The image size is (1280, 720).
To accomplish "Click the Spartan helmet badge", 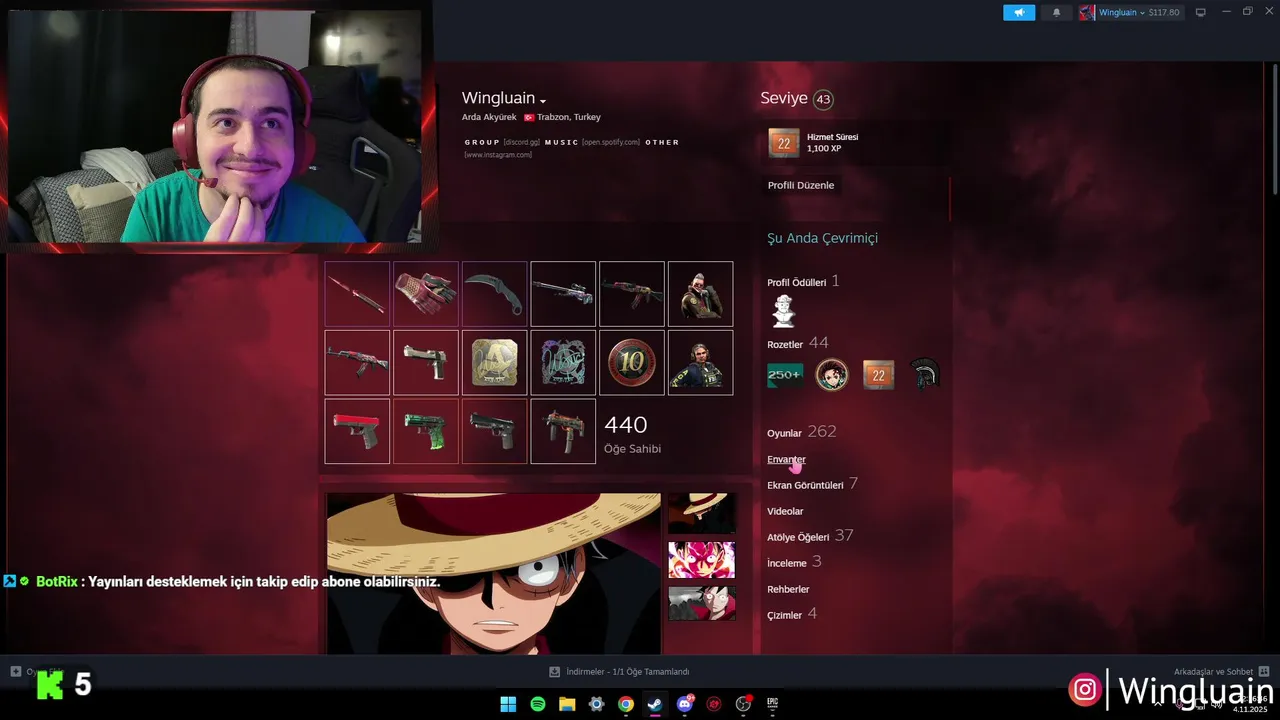I will [926, 374].
